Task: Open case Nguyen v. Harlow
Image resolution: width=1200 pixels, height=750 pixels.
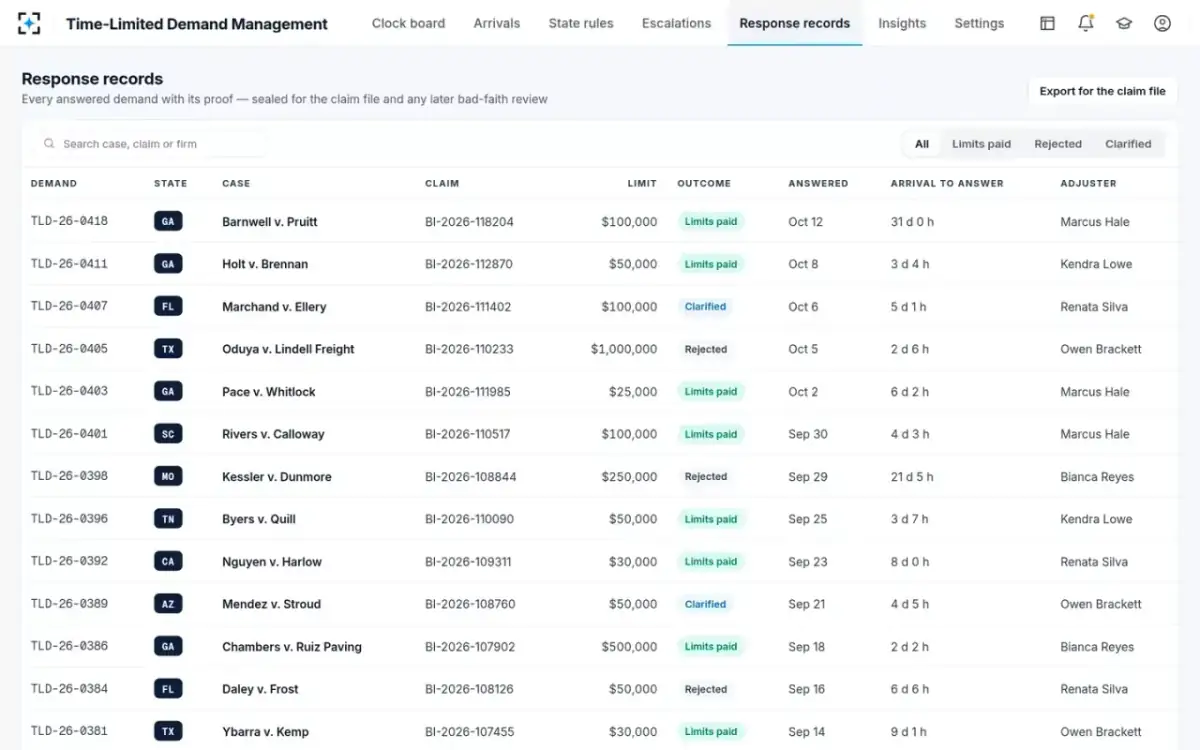Action: [x=272, y=562]
